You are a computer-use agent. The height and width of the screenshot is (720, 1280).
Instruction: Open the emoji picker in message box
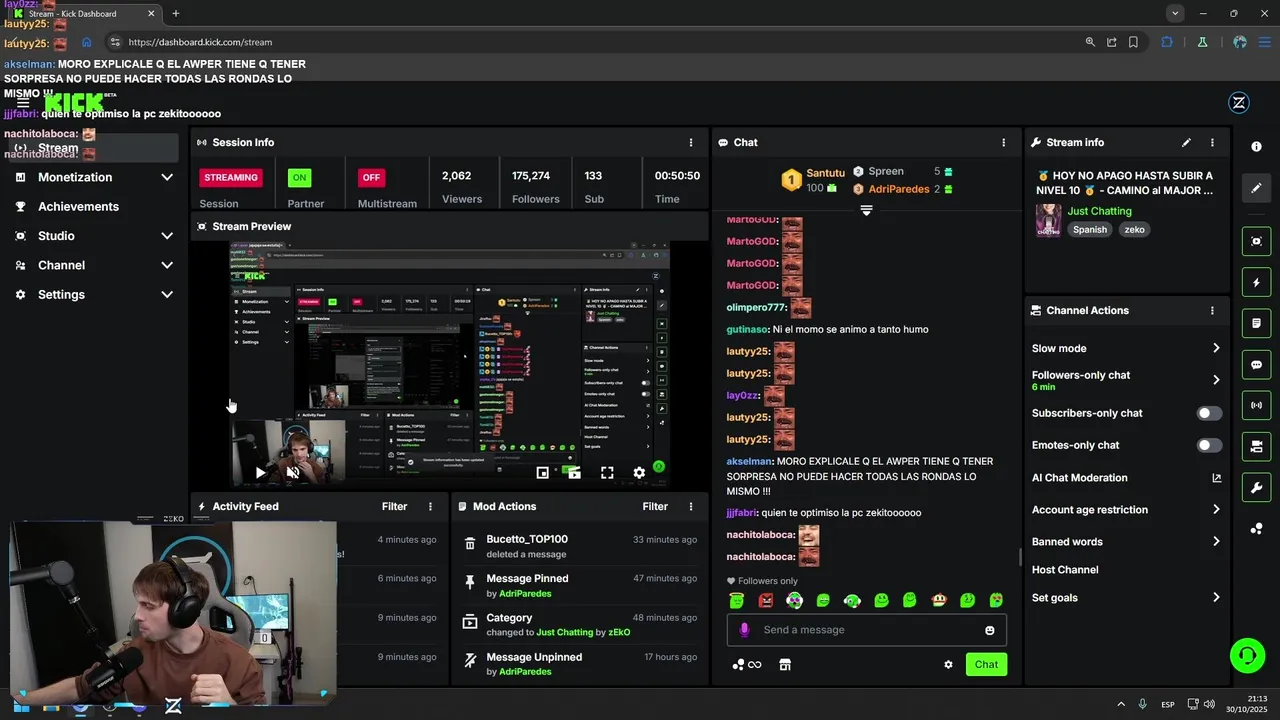pyautogui.click(x=990, y=630)
